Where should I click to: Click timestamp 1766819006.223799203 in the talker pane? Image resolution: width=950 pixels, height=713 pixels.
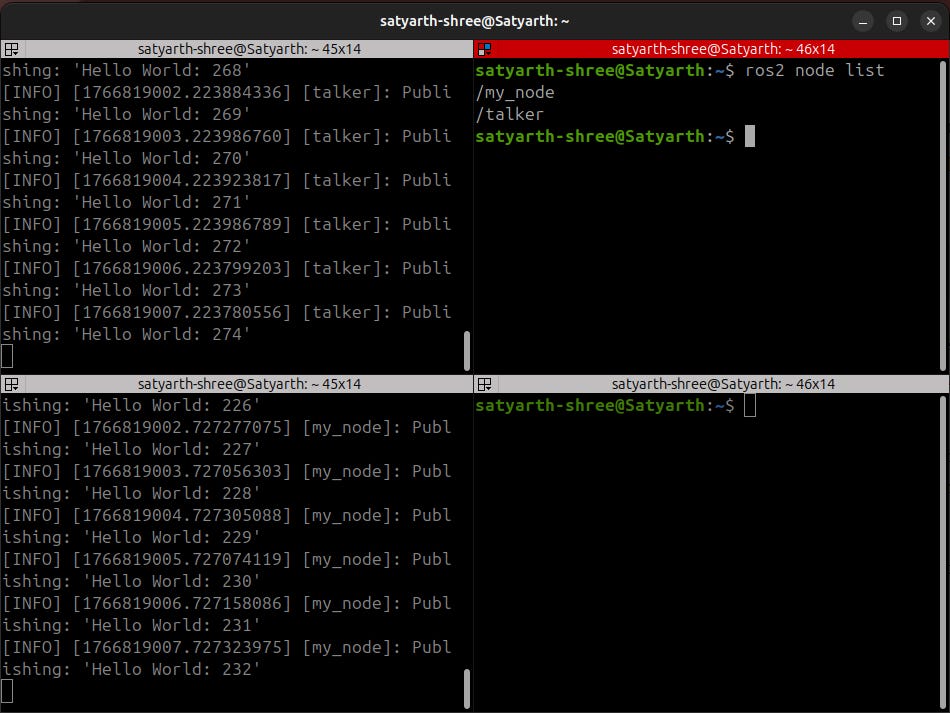pos(182,268)
